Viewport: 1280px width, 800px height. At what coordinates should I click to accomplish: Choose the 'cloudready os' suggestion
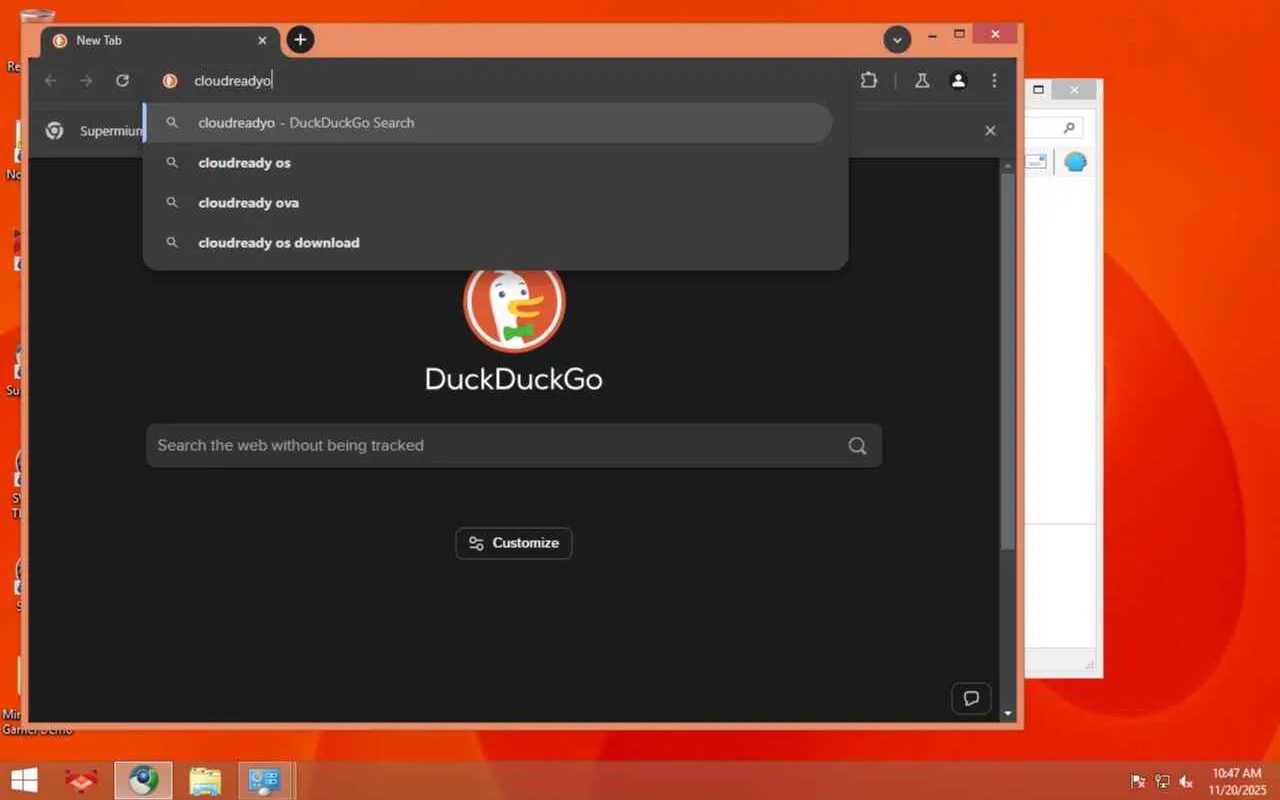click(x=490, y=163)
